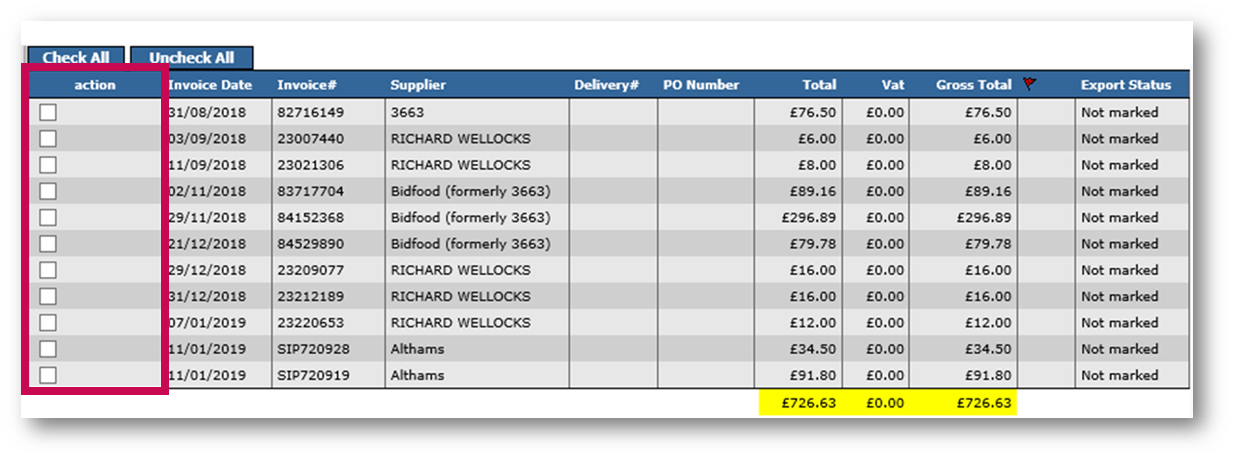
Task: Check the box for invoice 83717704
Action: (48, 191)
